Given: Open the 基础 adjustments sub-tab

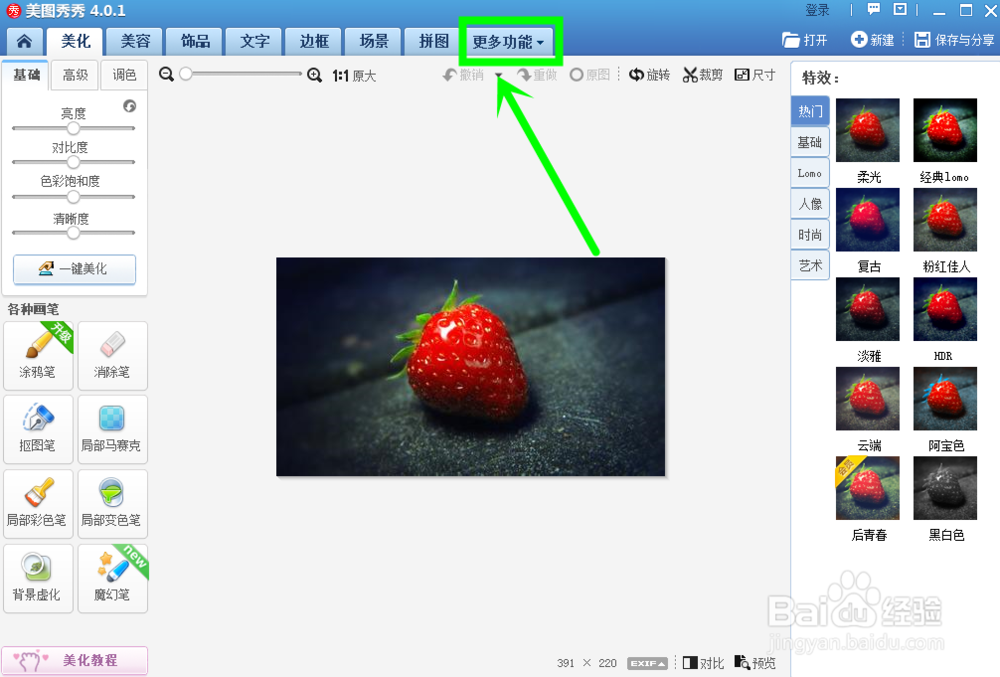Looking at the screenshot, I should click(26, 75).
